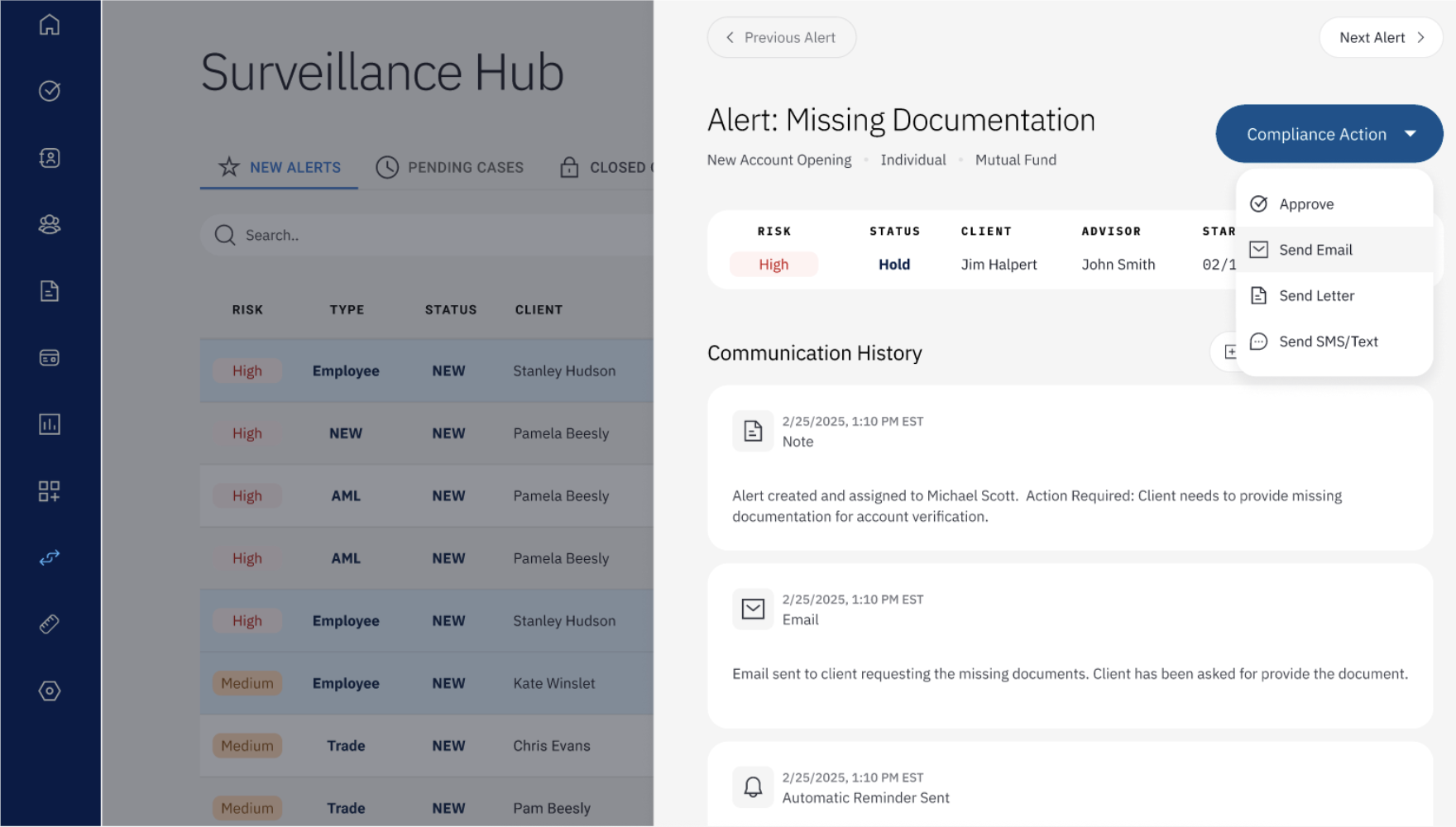This screenshot has width=1456, height=827.
Task: Click the Search input field
Action: (427, 235)
